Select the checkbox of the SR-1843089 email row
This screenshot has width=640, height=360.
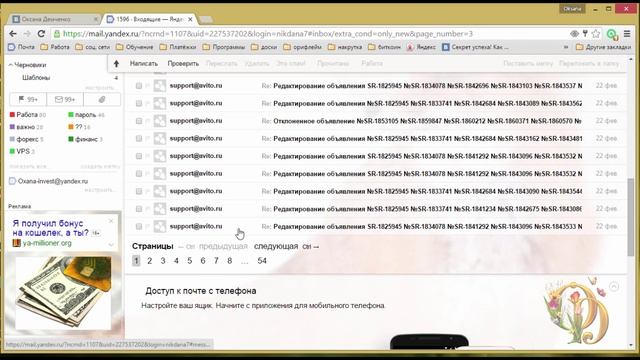pyautogui.click(x=139, y=103)
